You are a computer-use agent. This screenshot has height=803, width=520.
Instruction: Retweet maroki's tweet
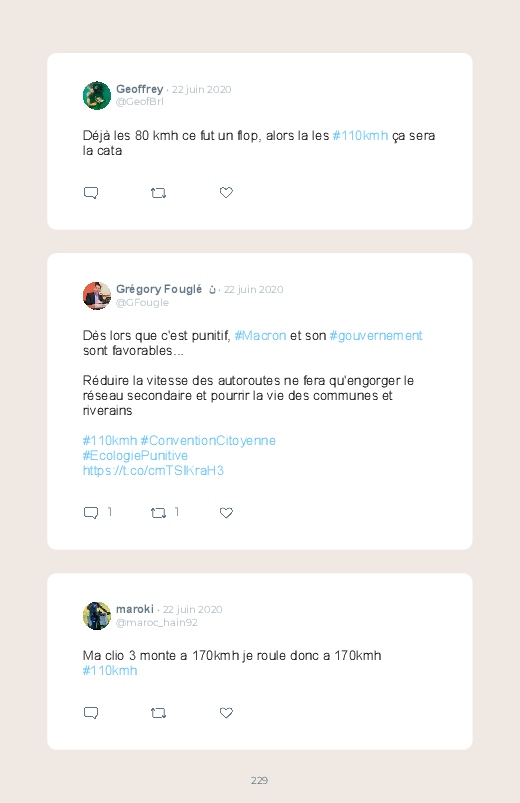click(158, 713)
